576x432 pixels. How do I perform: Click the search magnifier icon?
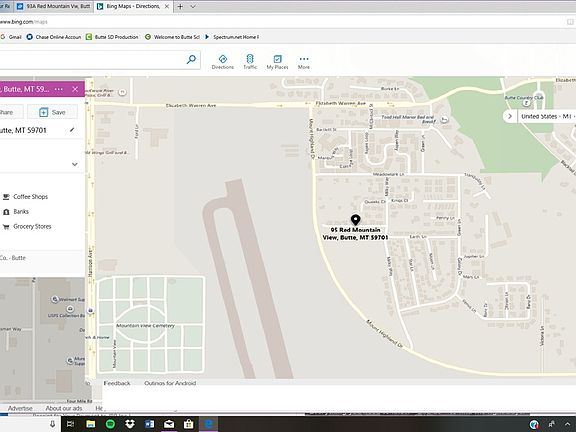tap(191, 59)
